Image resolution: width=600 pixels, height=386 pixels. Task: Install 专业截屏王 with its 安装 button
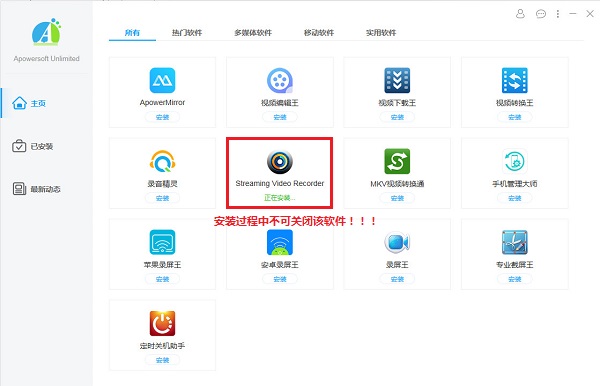tap(515, 279)
